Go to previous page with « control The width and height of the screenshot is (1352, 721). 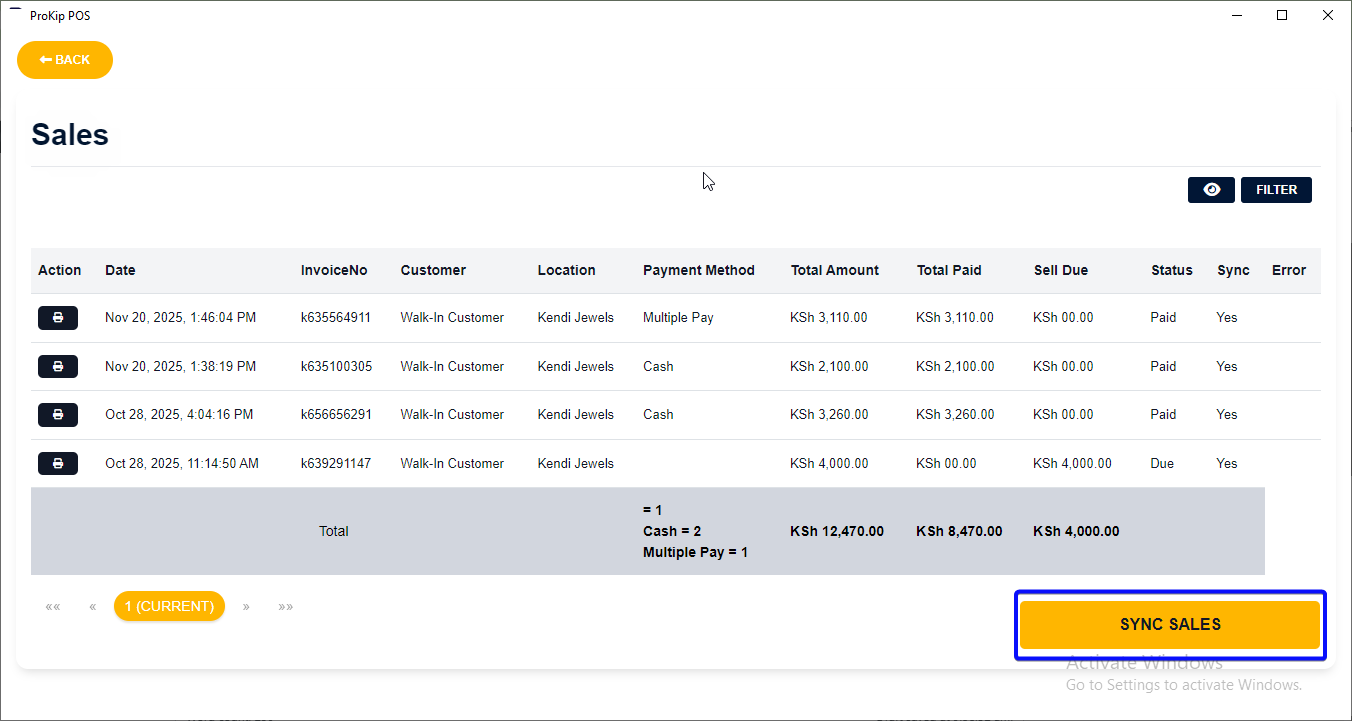pyautogui.click(x=92, y=606)
